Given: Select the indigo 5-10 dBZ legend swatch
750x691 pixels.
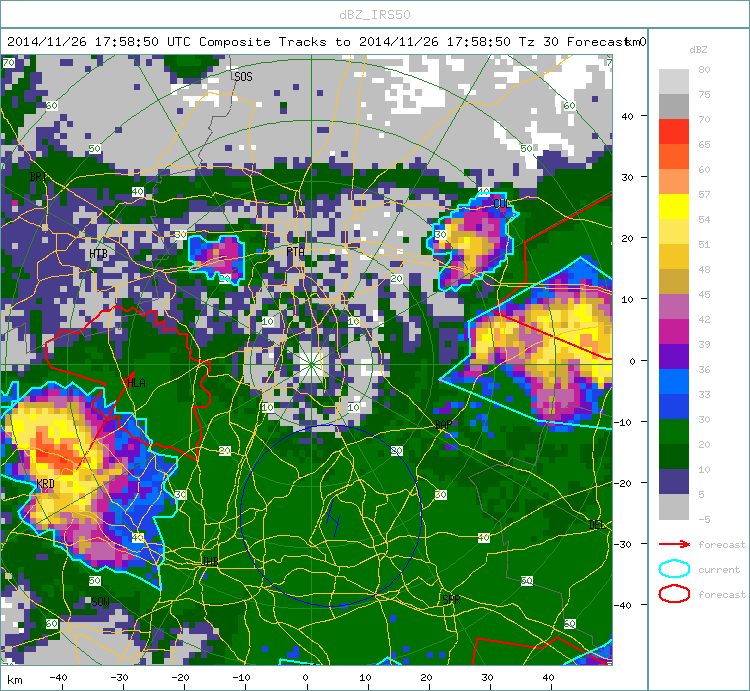Looking at the screenshot, I should click(674, 482).
